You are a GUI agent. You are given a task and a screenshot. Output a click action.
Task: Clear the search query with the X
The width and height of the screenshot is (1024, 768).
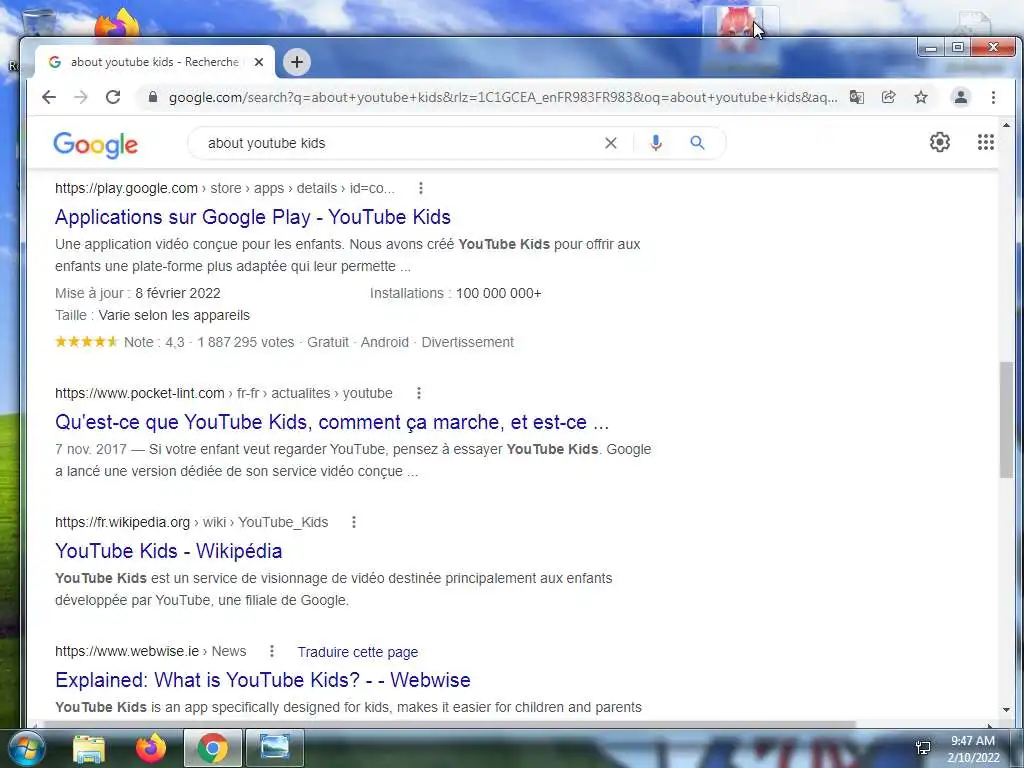pos(611,143)
